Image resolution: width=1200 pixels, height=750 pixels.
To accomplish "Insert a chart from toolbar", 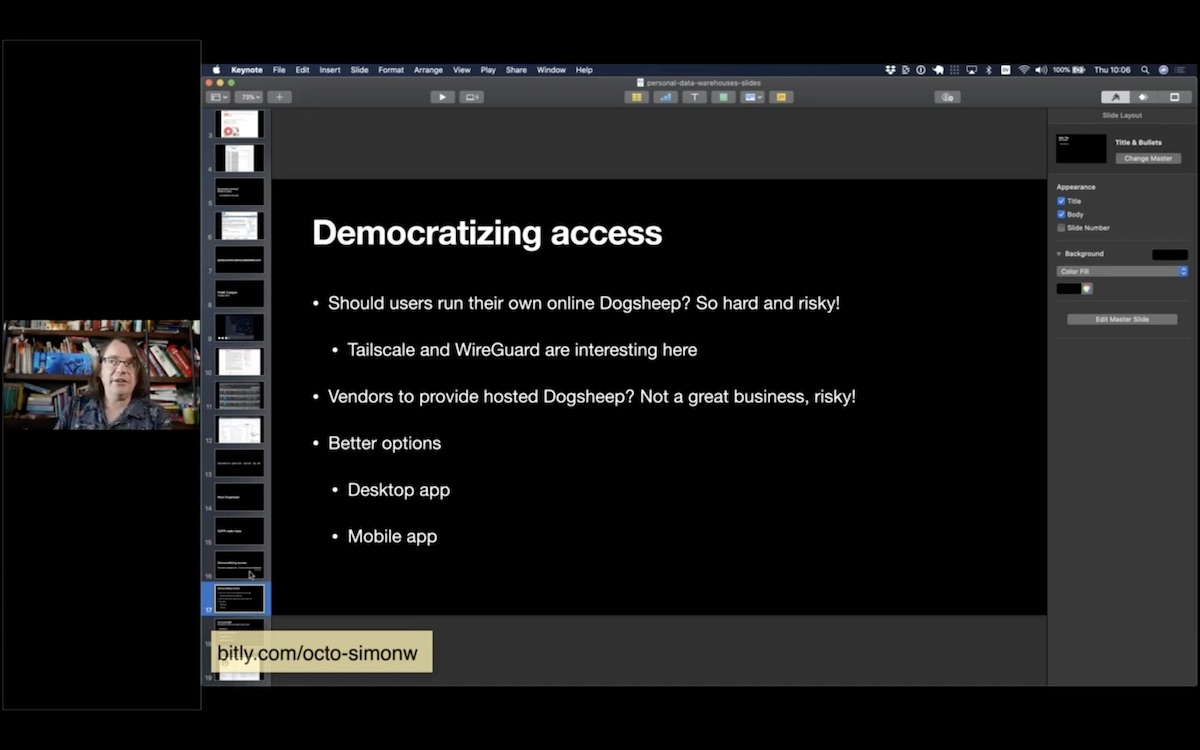I will pos(665,97).
